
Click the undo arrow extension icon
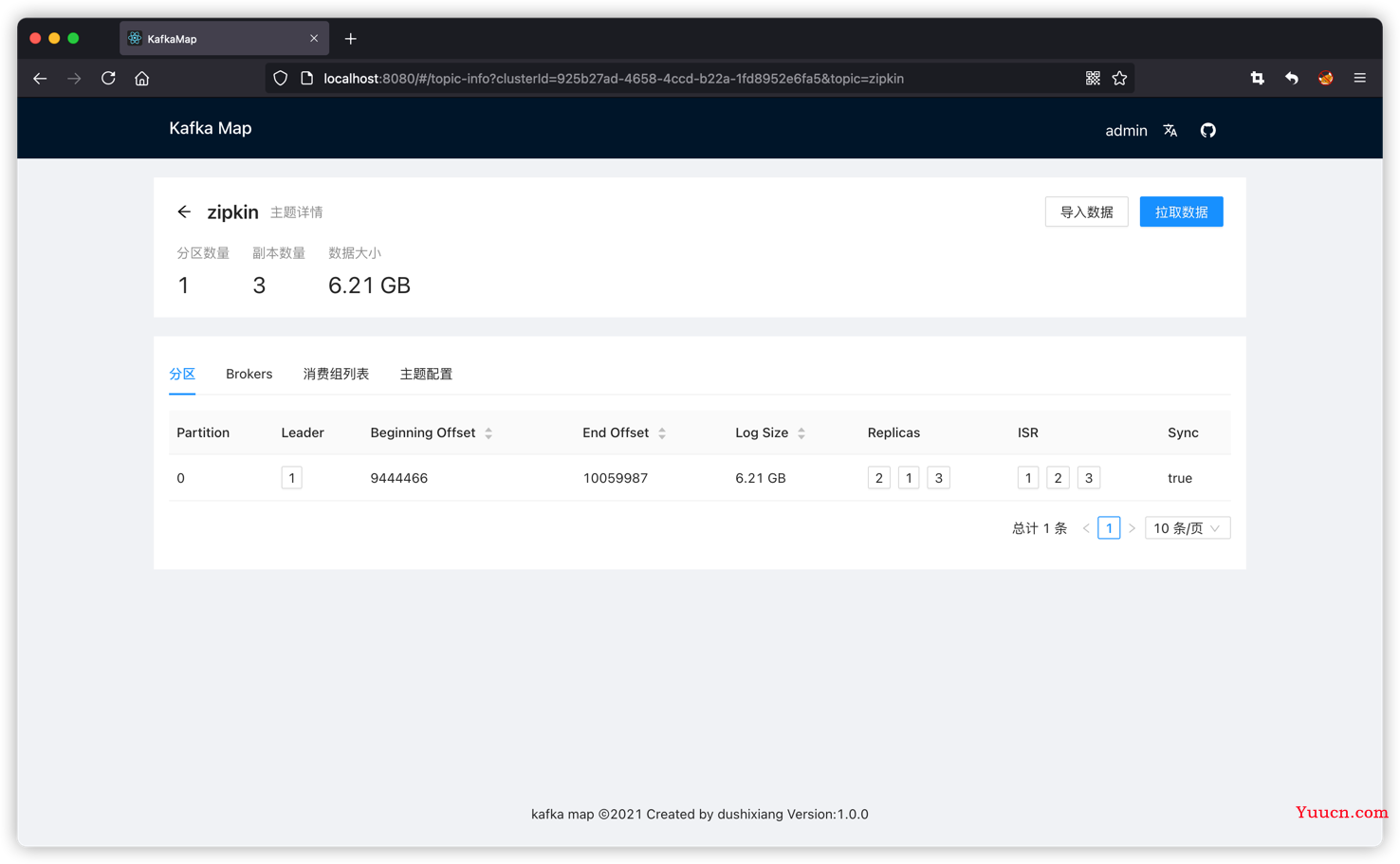tap(1292, 79)
